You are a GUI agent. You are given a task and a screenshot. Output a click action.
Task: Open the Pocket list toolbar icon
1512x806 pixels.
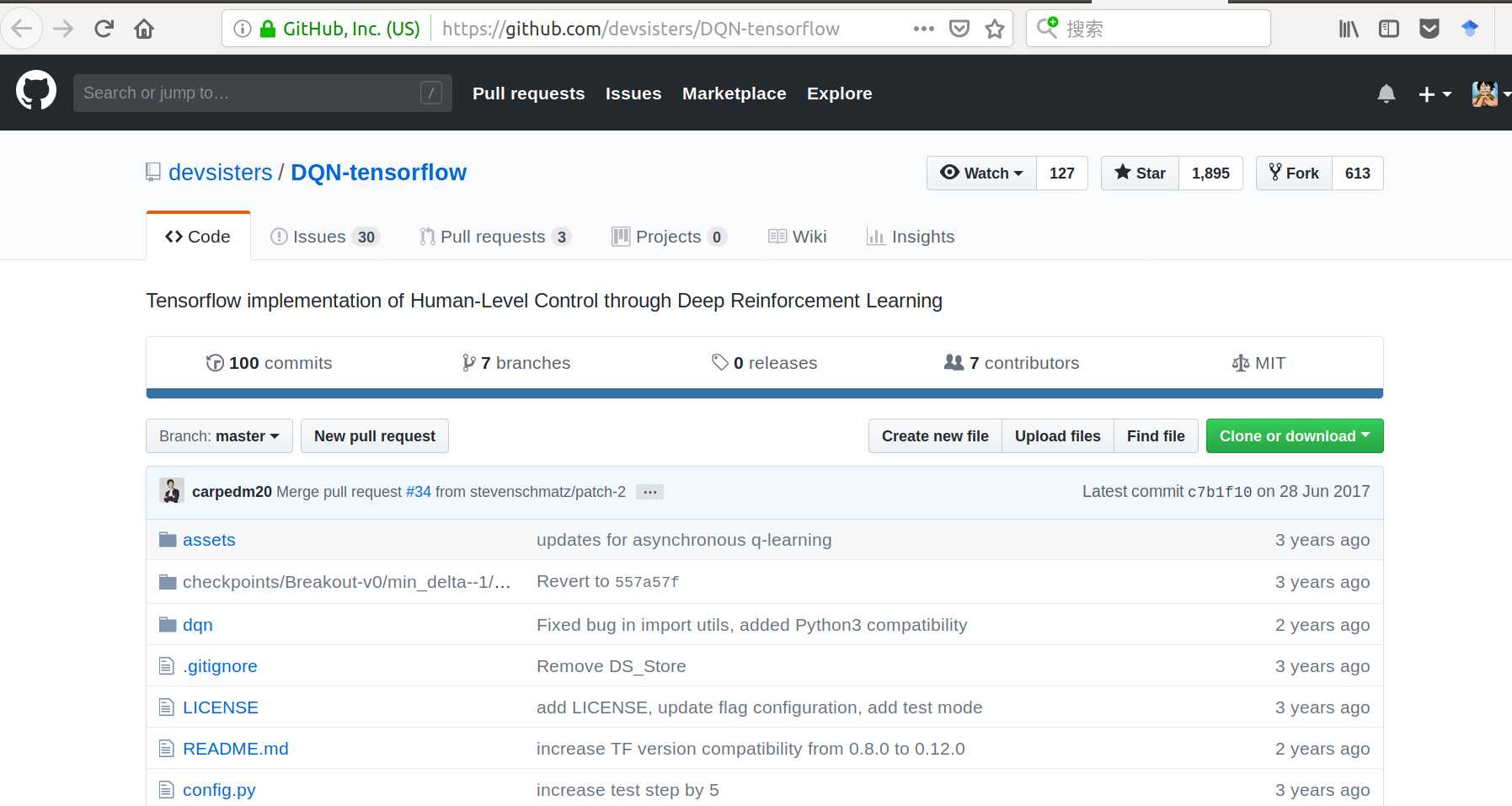coord(1429,29)
